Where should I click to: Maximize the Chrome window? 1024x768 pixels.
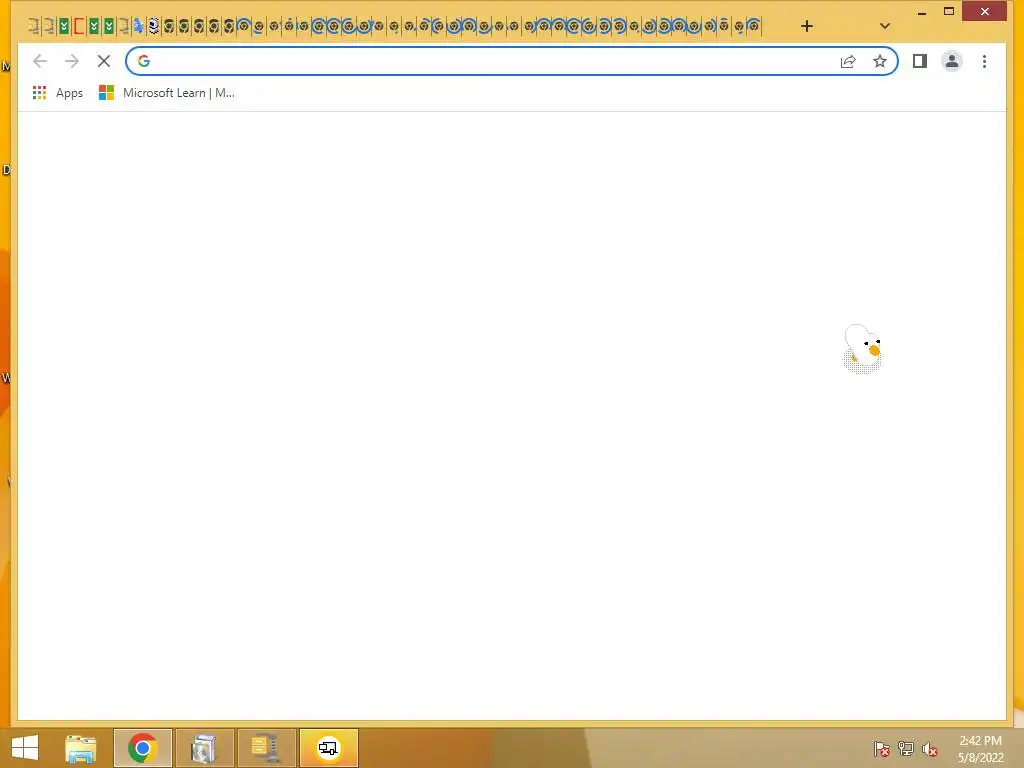point(949,12)
